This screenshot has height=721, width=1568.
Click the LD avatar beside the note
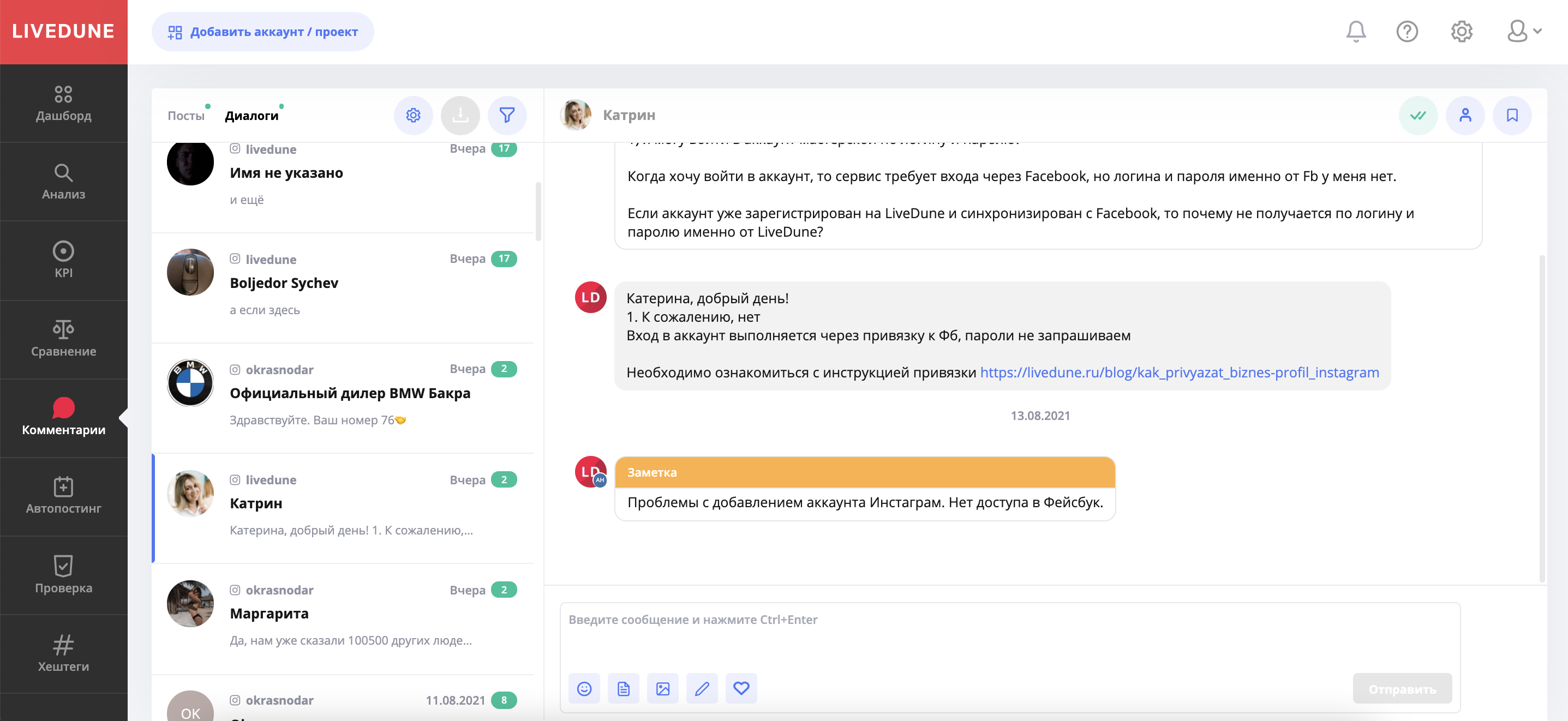click(x=590, y=472)
